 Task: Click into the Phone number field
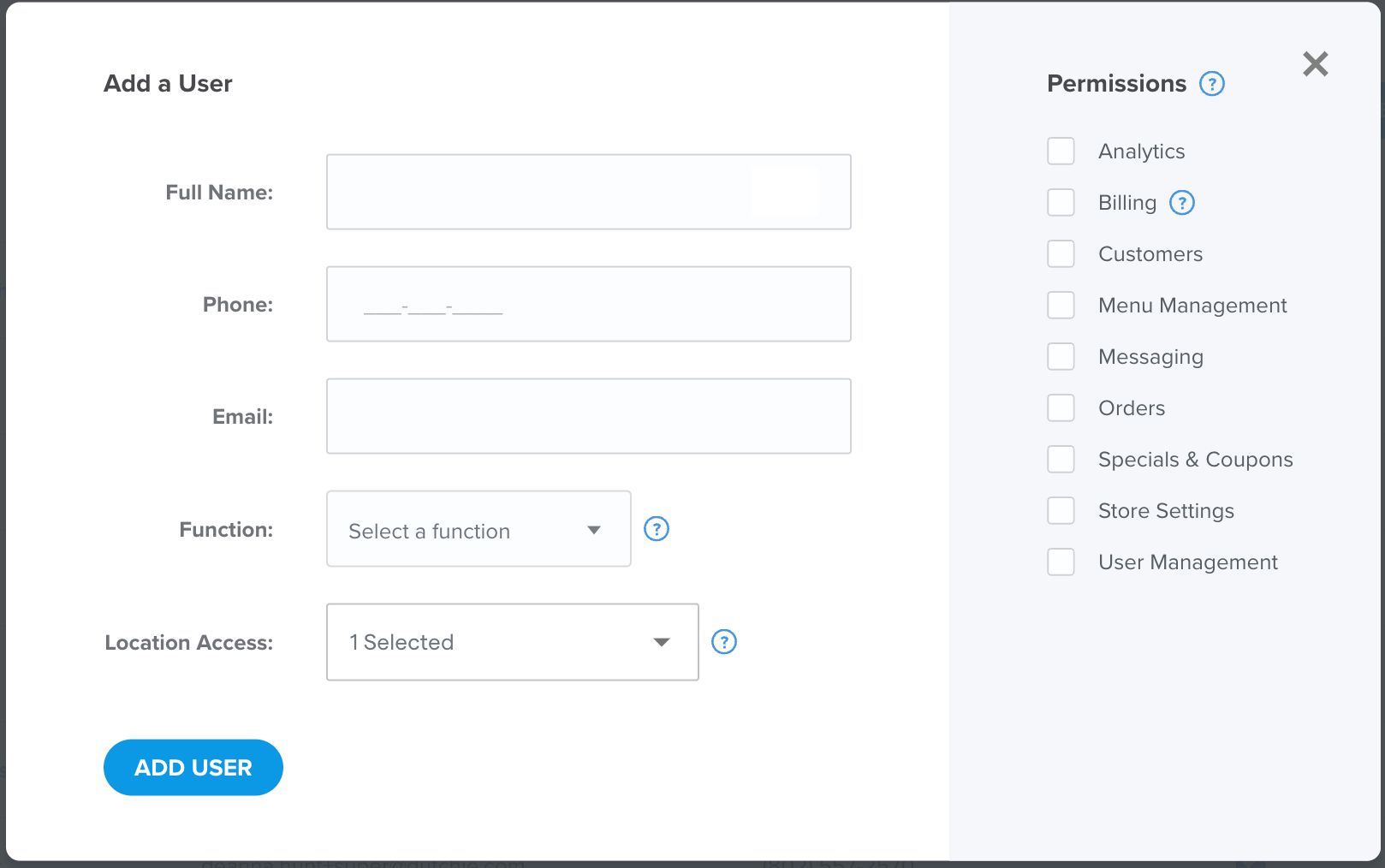tap(588, 304)
